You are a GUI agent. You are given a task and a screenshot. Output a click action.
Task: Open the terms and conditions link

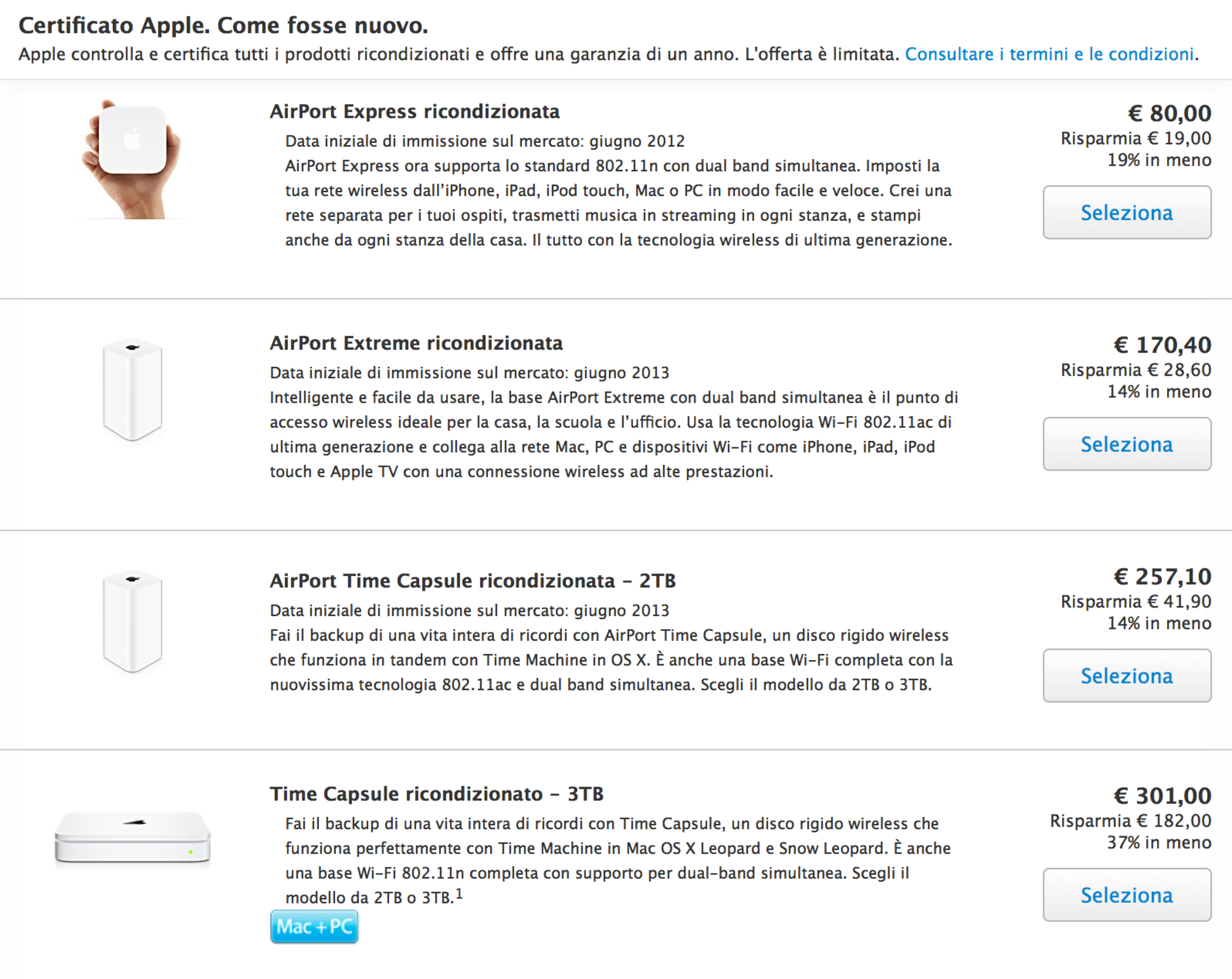1049,54
